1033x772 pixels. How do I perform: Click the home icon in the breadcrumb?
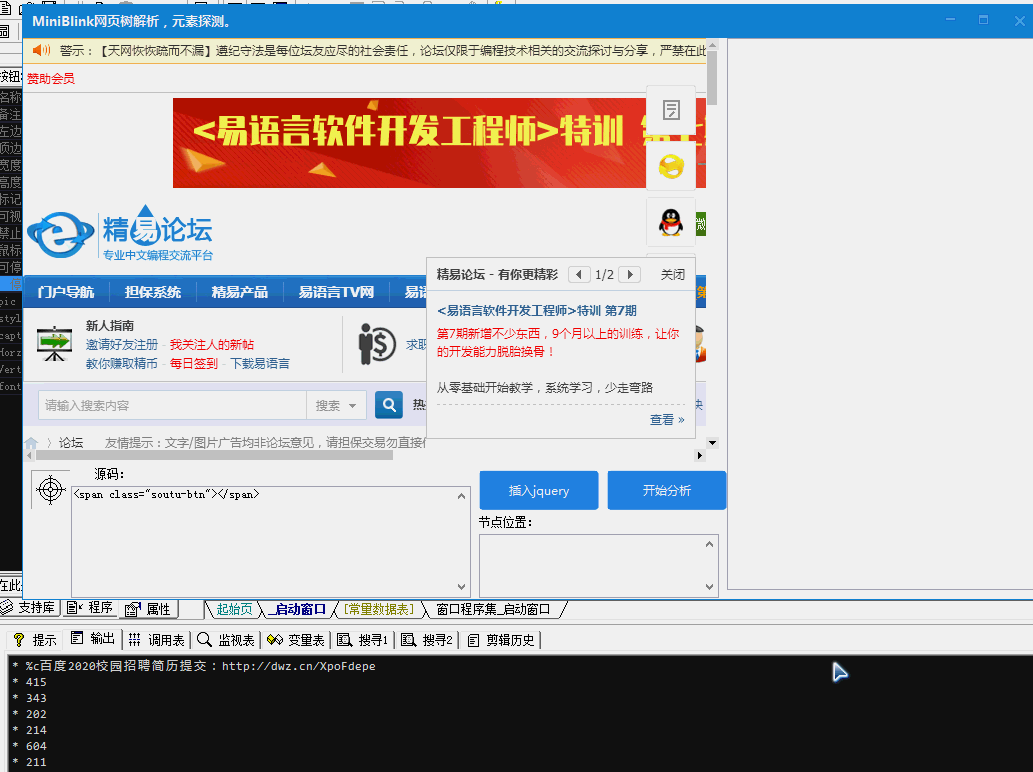[x=31, y=443]
